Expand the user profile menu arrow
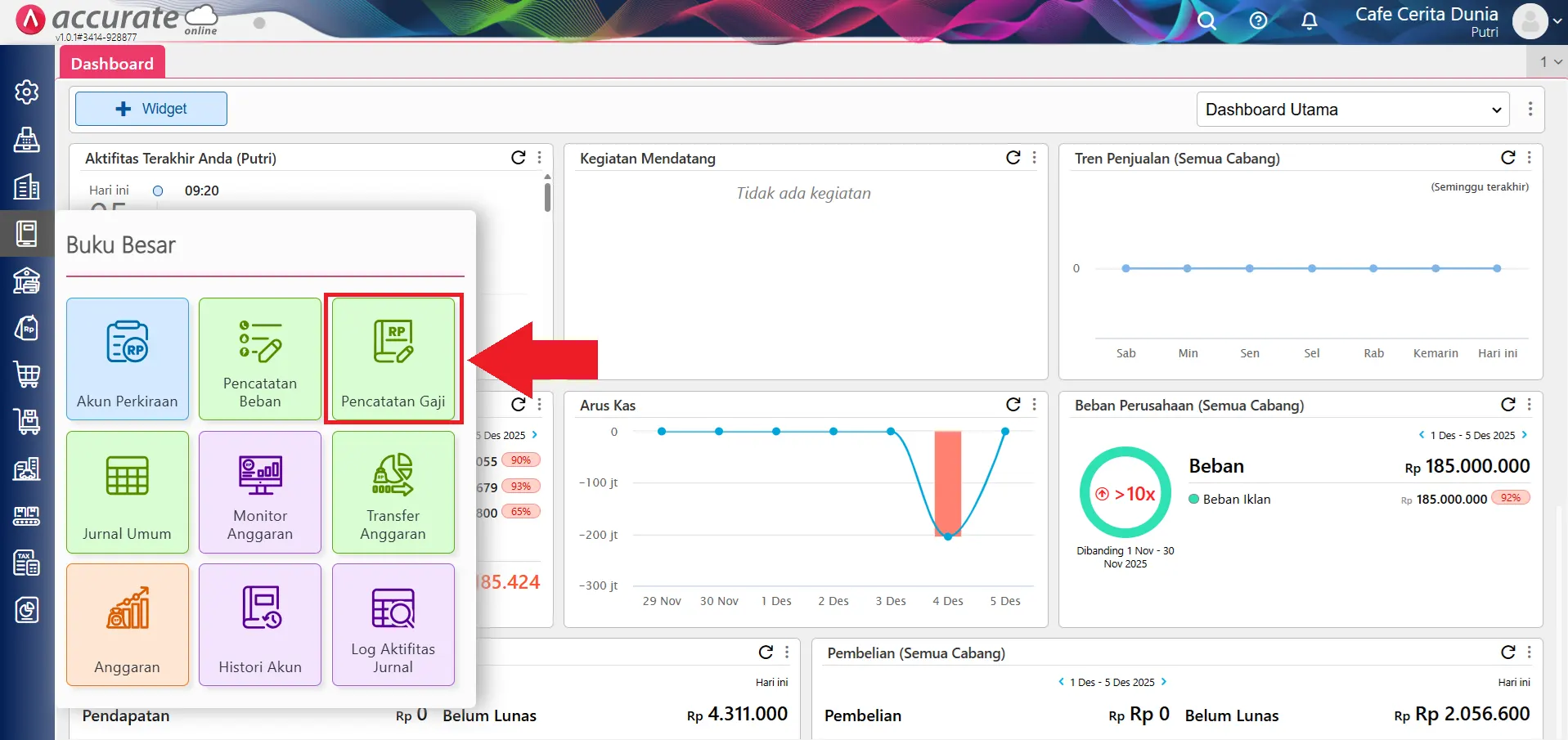The width and height of the screenshot is (1568, 740). click(1557, 21)
